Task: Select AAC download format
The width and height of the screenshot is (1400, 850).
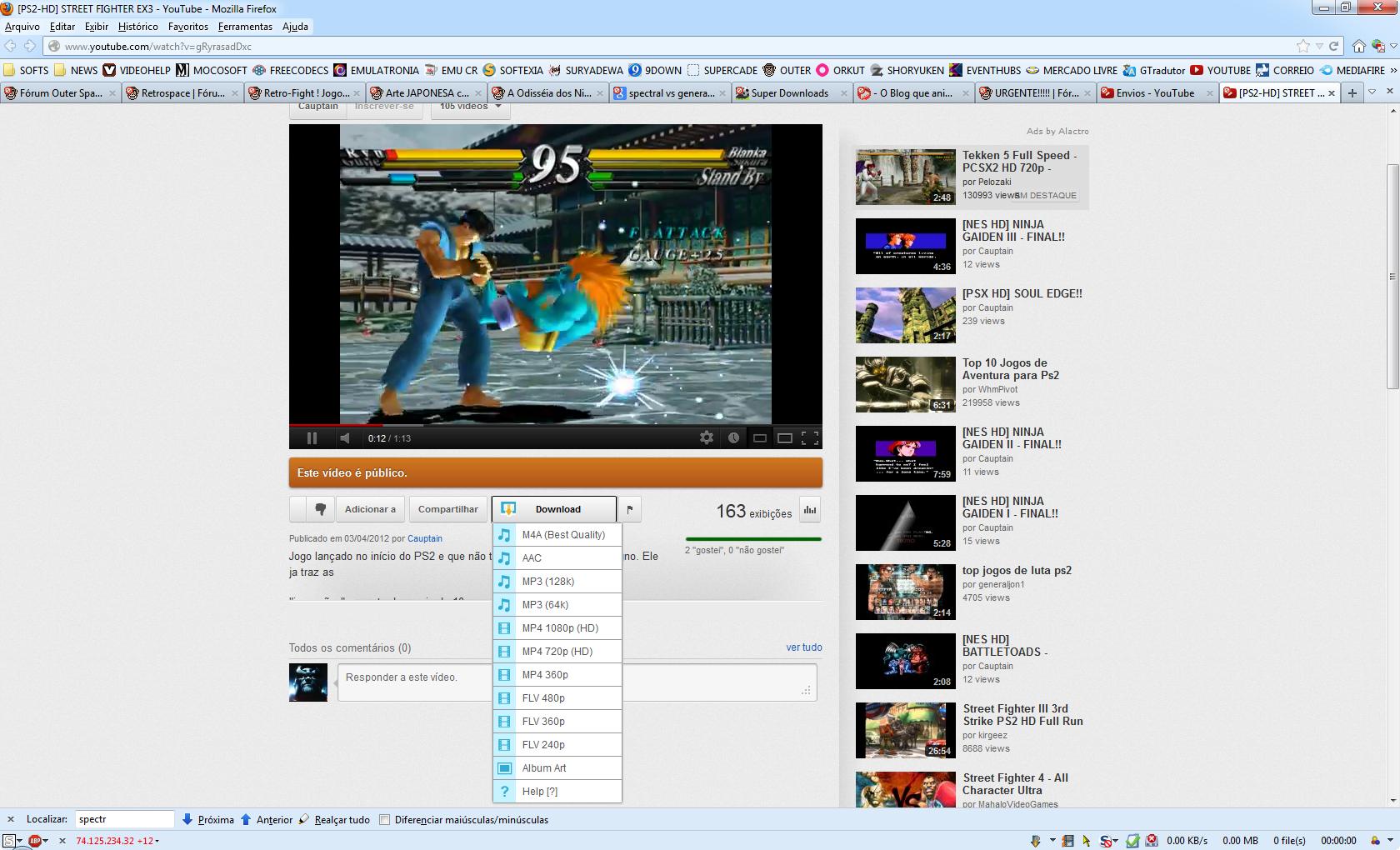Action: coord(557,558)
